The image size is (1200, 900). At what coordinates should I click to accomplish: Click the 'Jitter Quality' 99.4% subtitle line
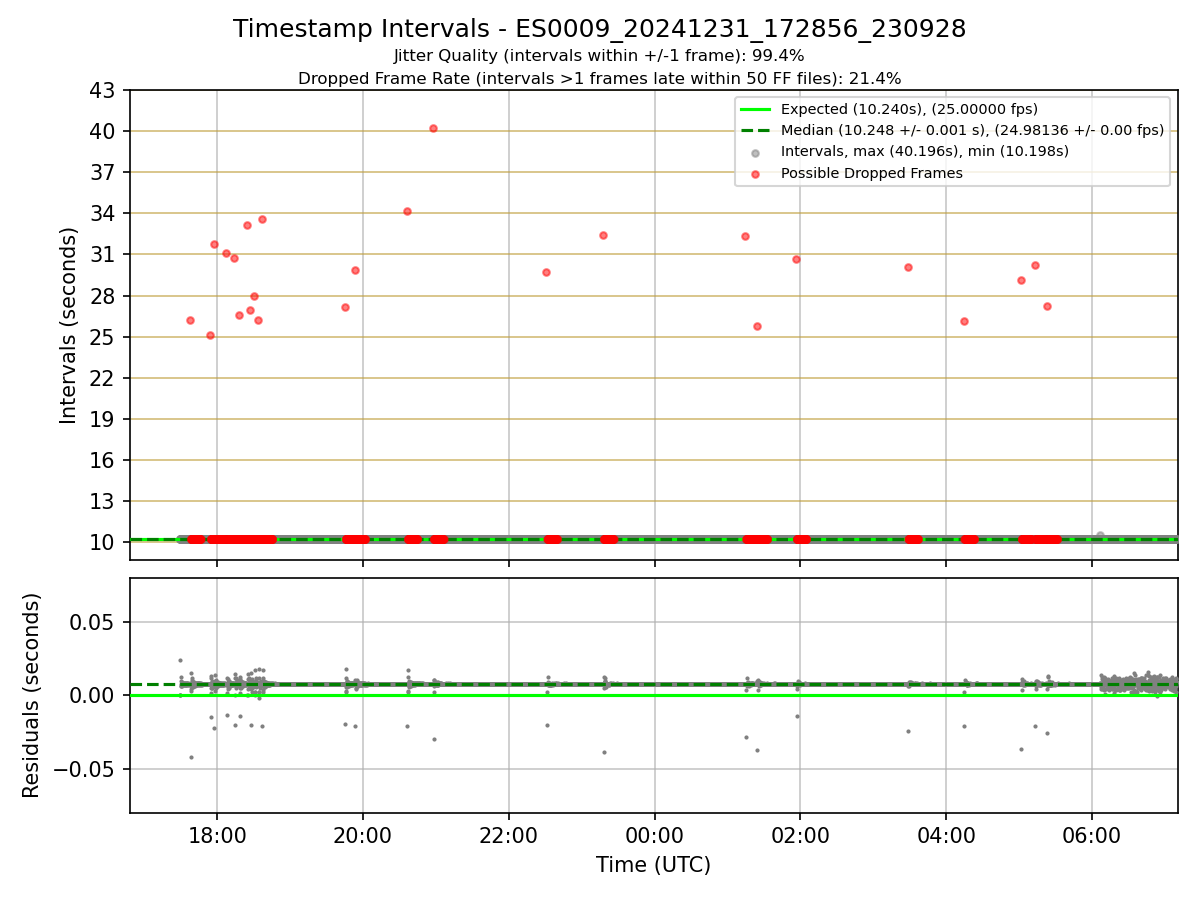click(599, 56)
